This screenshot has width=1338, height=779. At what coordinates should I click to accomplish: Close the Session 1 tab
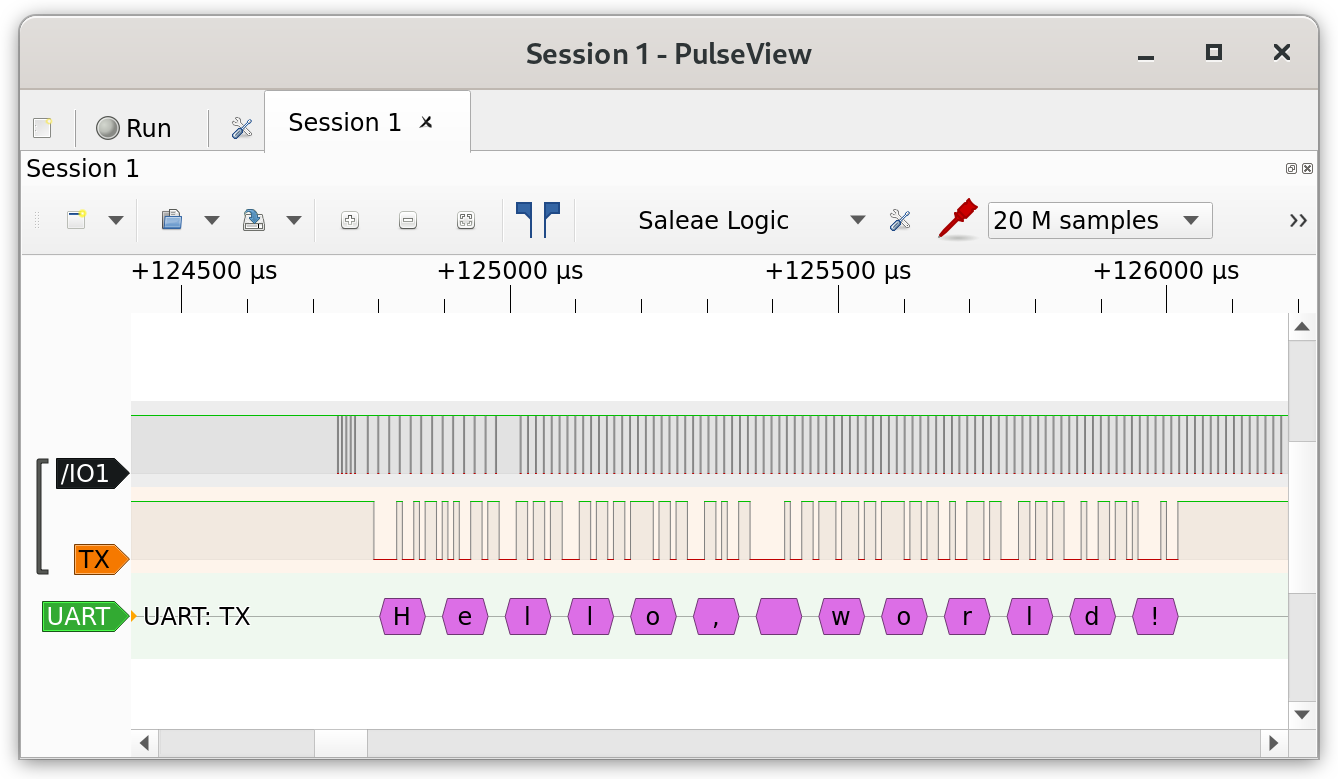click(426, 122)
